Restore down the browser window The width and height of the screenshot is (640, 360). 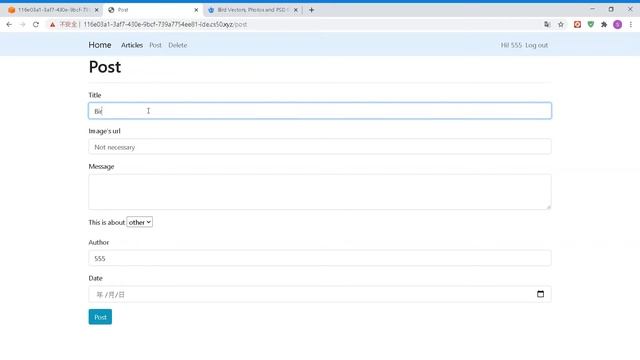(611, 9)
